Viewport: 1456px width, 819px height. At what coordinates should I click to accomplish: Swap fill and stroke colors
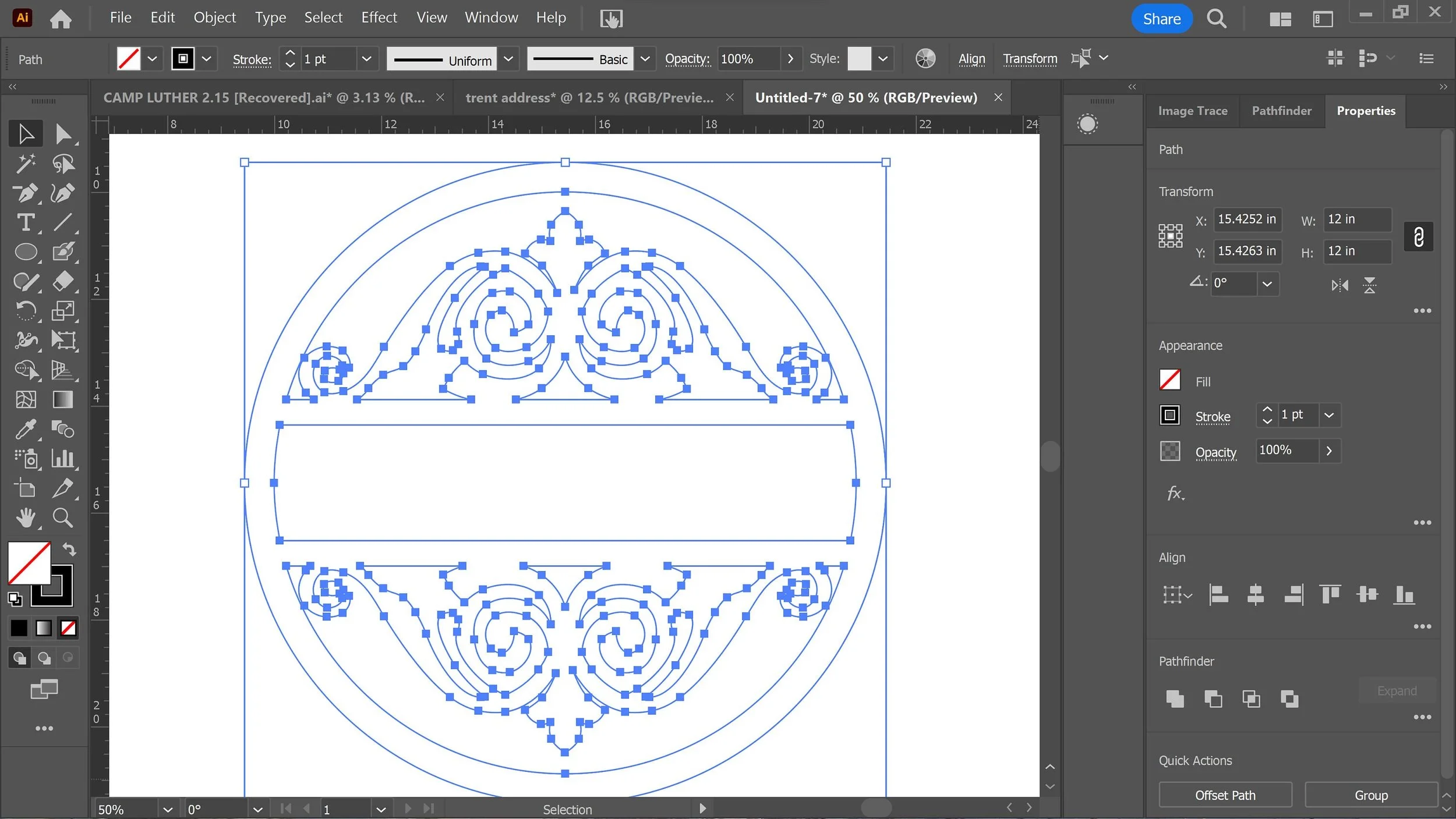69,549
